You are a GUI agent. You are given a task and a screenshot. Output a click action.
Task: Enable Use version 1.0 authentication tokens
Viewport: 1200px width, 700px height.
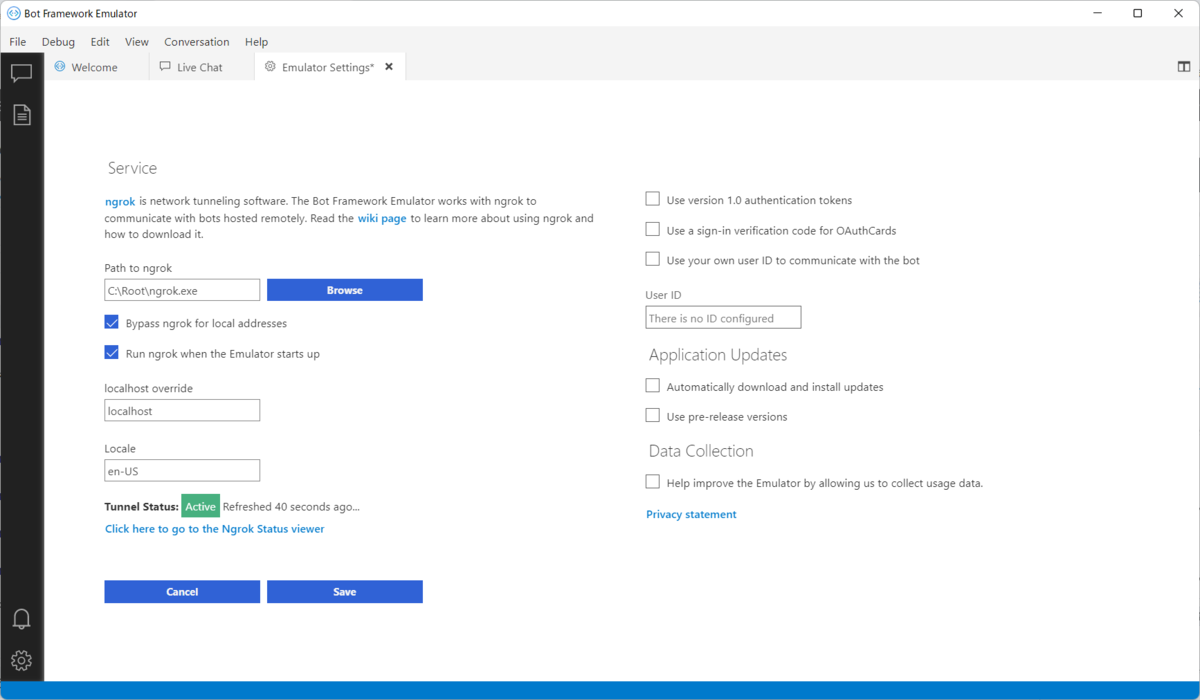point(653,200)
